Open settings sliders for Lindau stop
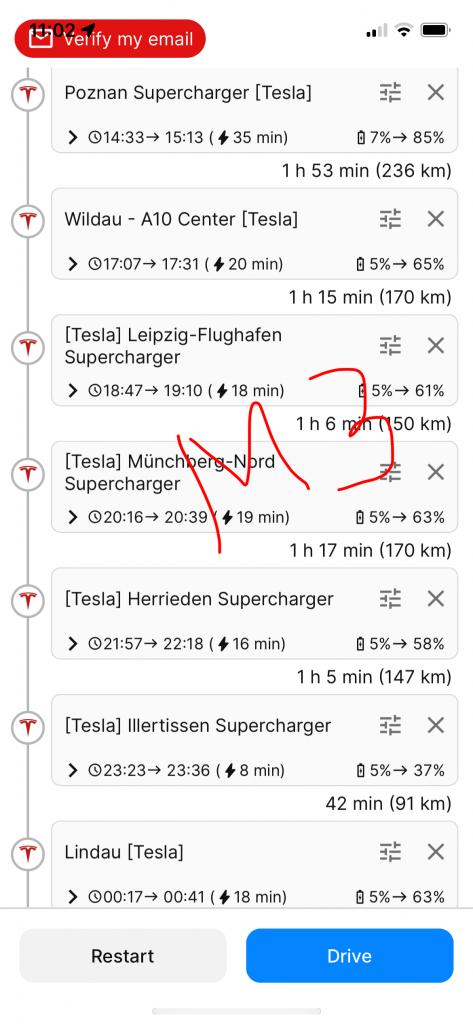The height and width of the screenshot is (1024, 473). click(390, 852)
